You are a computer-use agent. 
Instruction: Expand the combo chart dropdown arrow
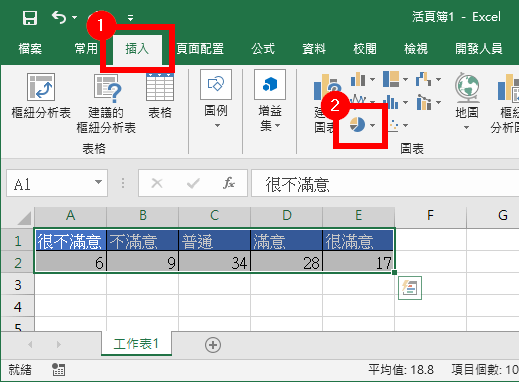click(438, 103)
